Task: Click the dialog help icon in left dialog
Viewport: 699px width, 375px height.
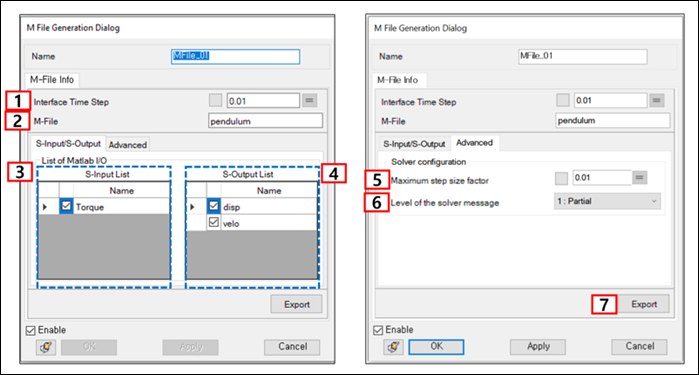Action: tap(46, 347)
